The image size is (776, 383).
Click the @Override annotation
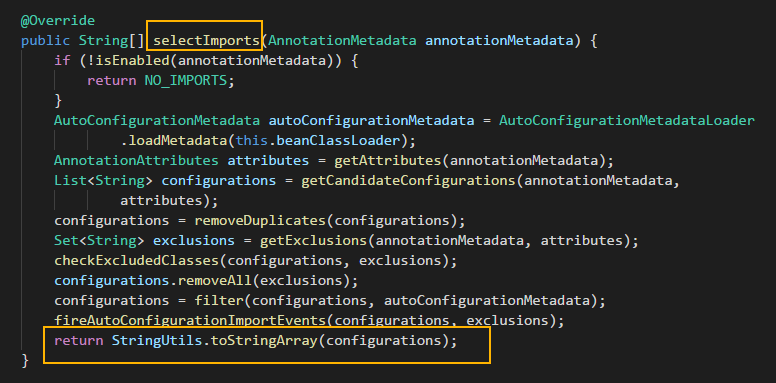point(57,21)
